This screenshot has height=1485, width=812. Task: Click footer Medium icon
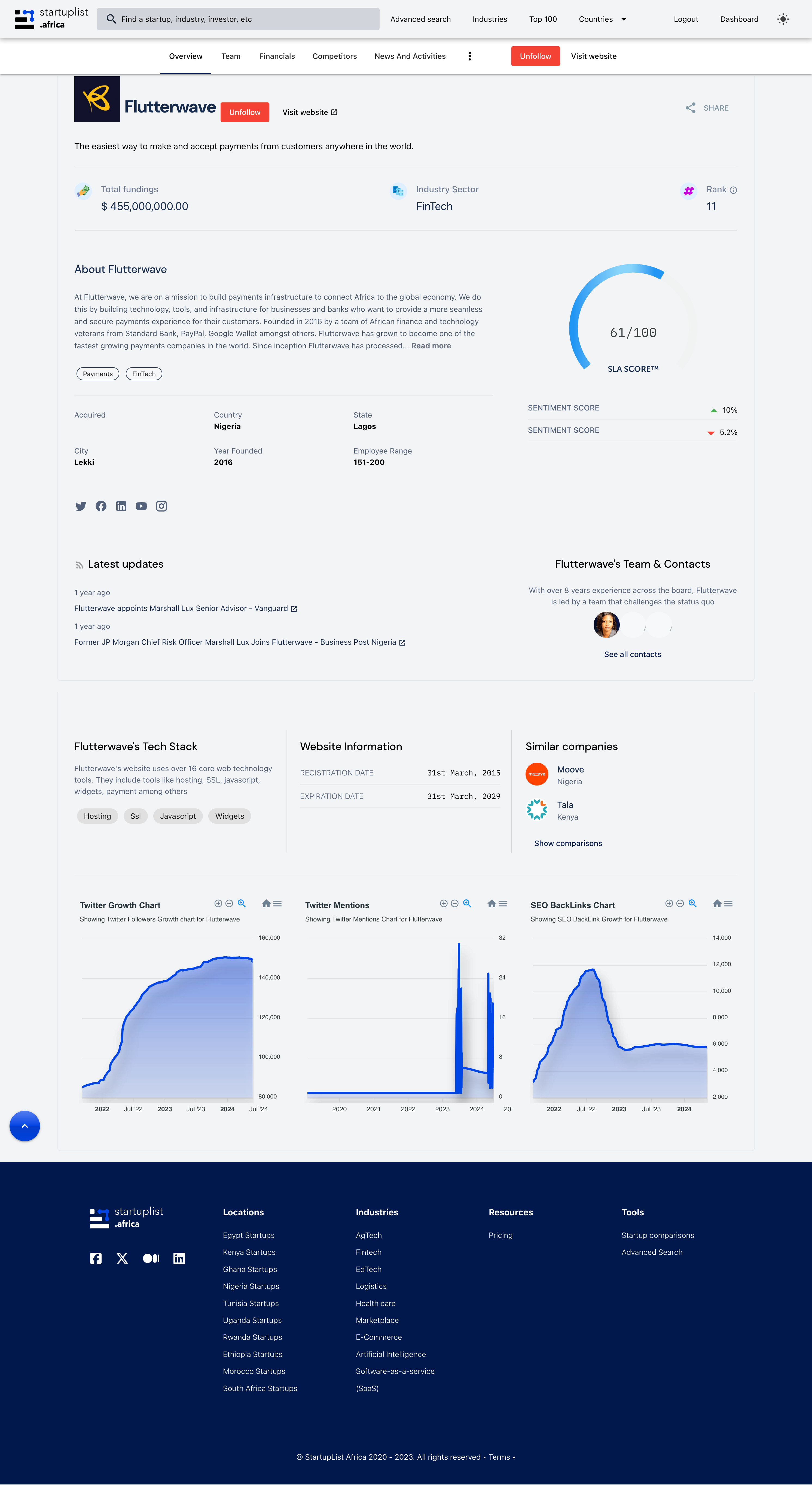pyautogui.click(x=151, y=1258)
